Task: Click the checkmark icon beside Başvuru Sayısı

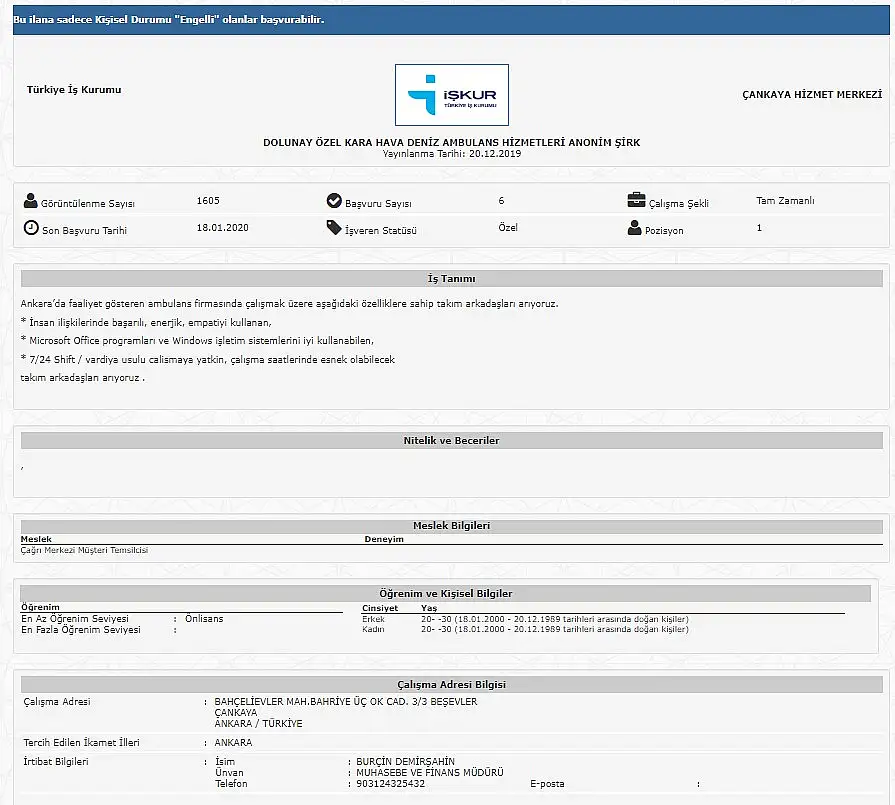Action: click(334, 201)
